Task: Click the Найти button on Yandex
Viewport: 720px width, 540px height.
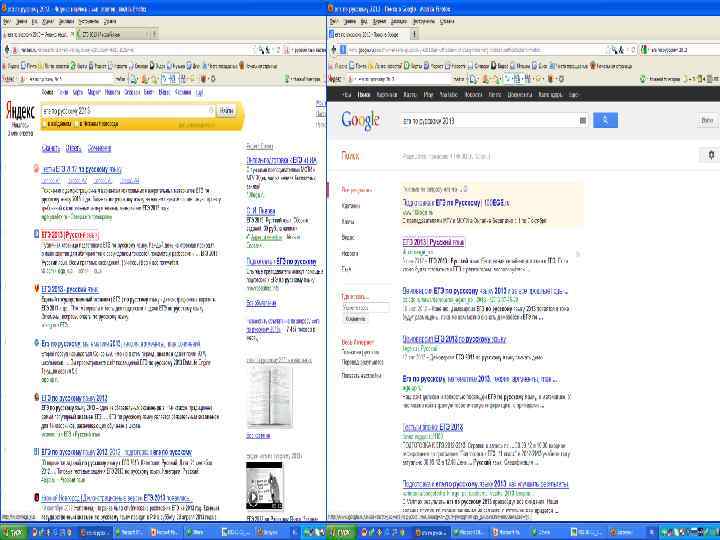Action: pyautogui.click(x=226, y=111)
